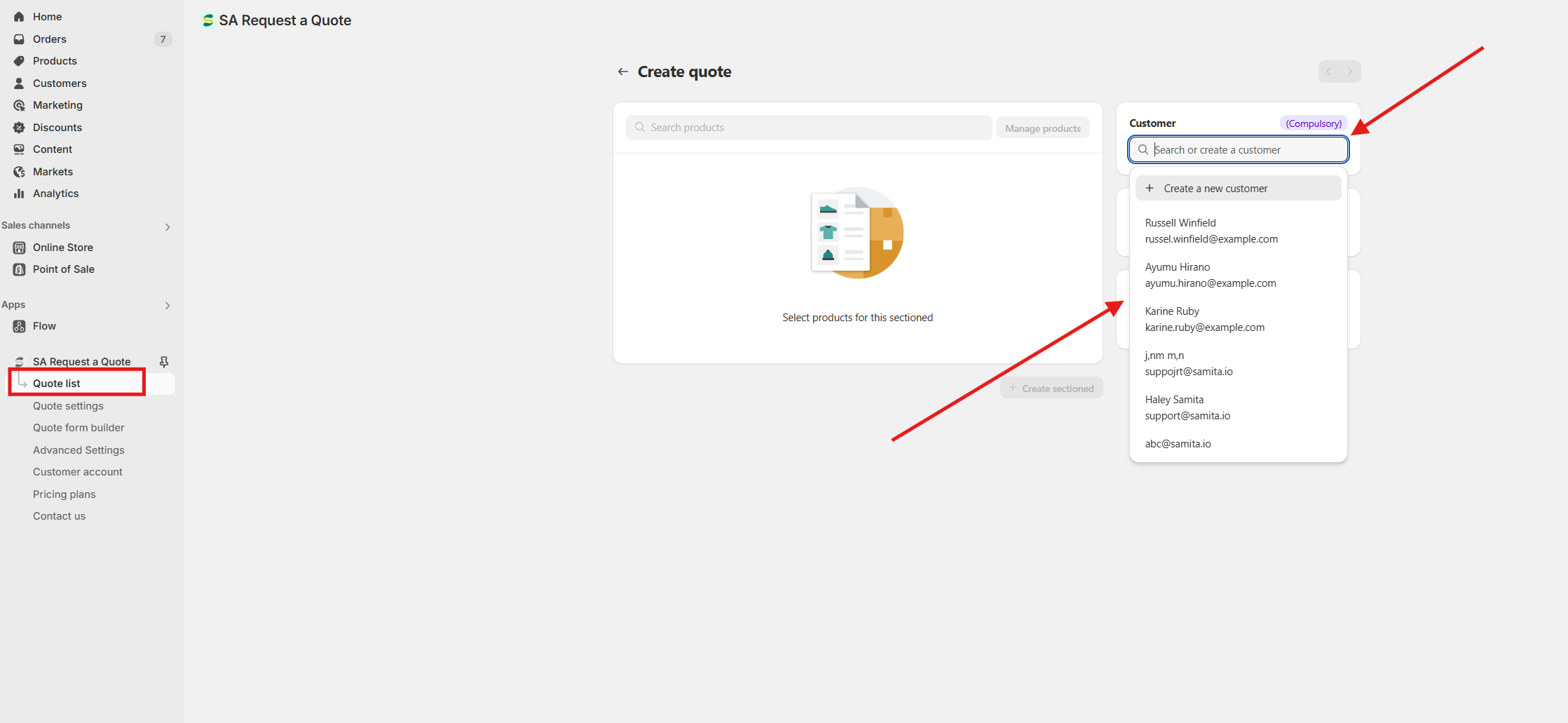Image resolution: width=1568 pixels, height=723 pixels.
Task: Select customer Haley Samita
Action: tap(1239, 407)
